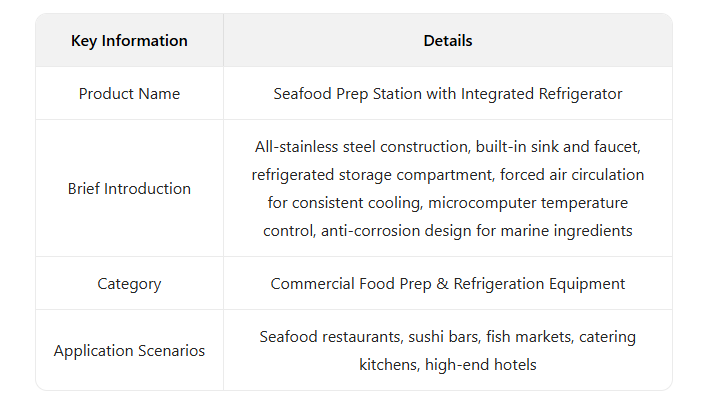Screen dimensions: 710x404
Task: Click the text 'All-stainless steel construction'
Action: point(360,147)
